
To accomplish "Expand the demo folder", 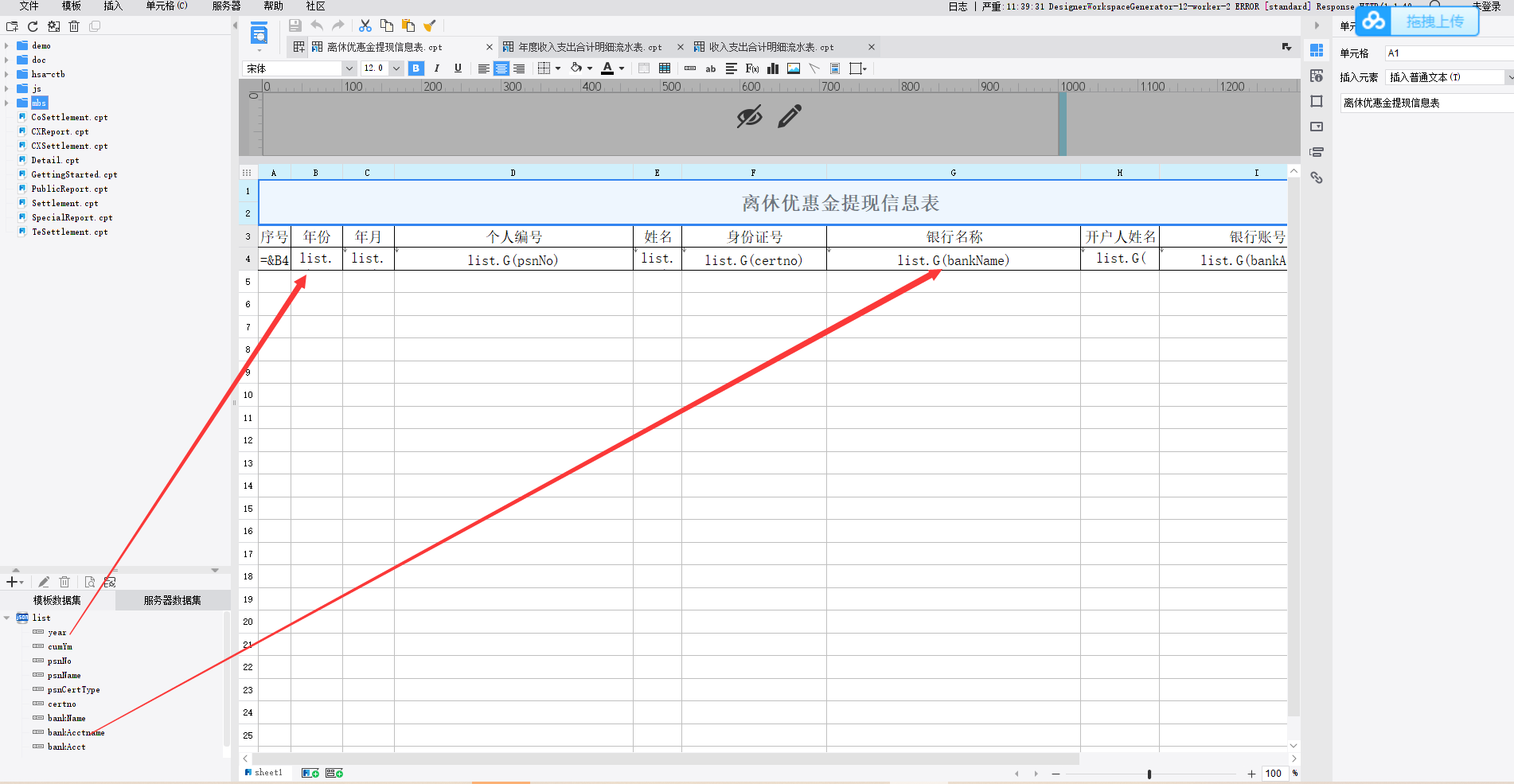I will coord(6,45).
